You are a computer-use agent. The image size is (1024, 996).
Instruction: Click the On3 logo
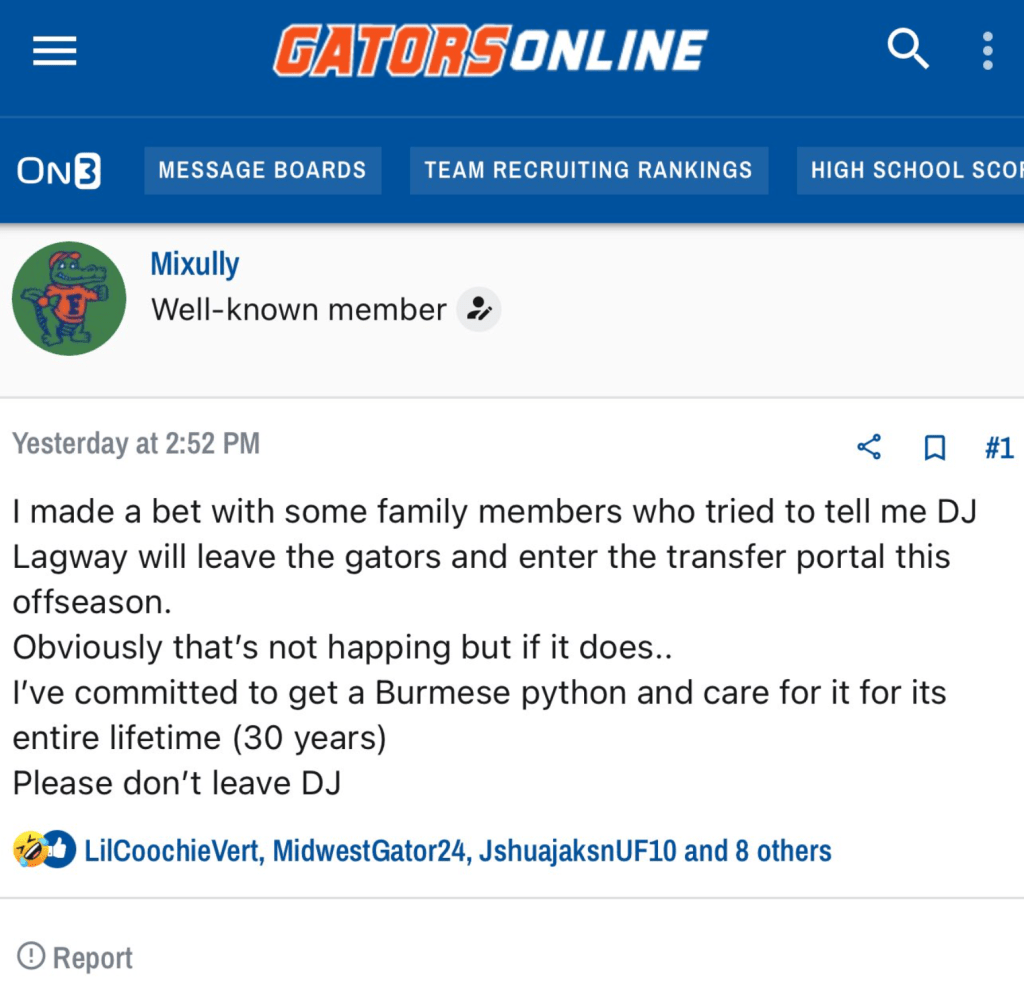pos(59,171)
